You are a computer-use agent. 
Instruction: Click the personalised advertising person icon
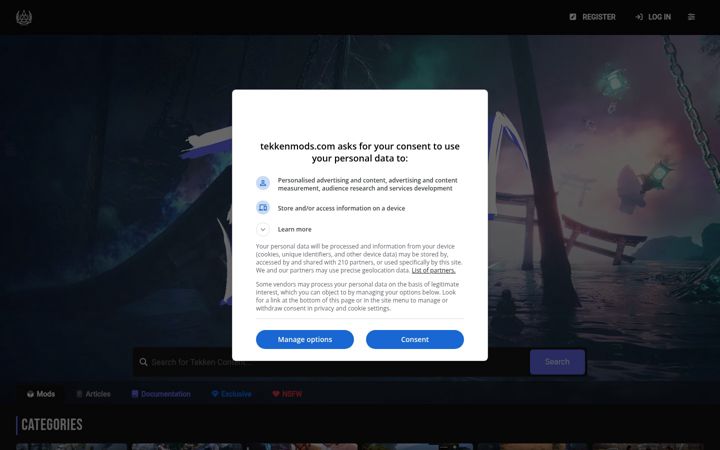click(x=263, y=183)
